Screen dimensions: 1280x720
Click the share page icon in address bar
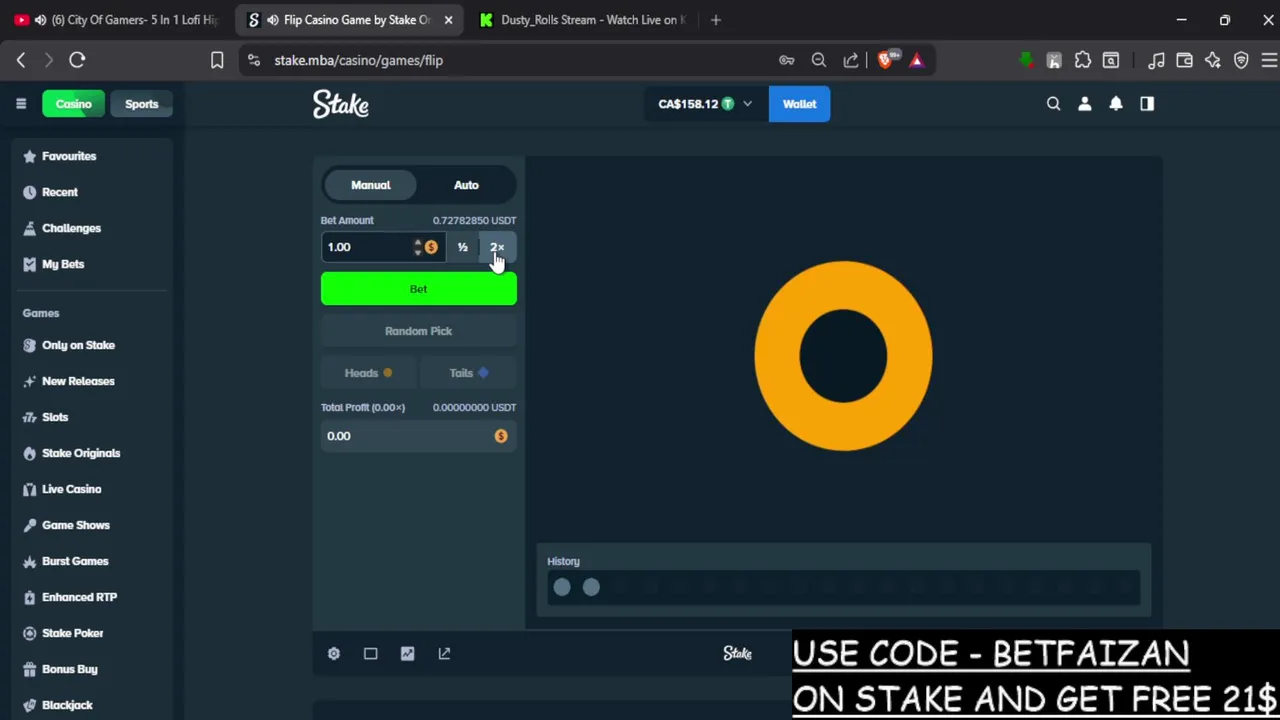coord(851,60)
